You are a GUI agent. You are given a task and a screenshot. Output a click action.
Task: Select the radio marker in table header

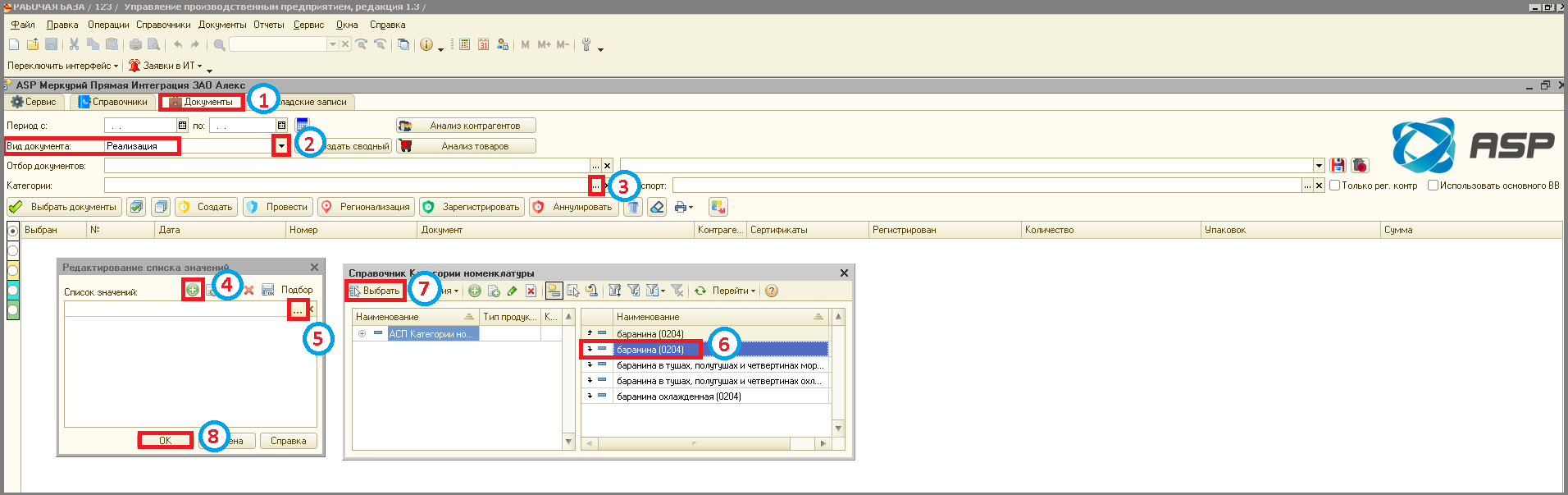(x=13, y=231)
